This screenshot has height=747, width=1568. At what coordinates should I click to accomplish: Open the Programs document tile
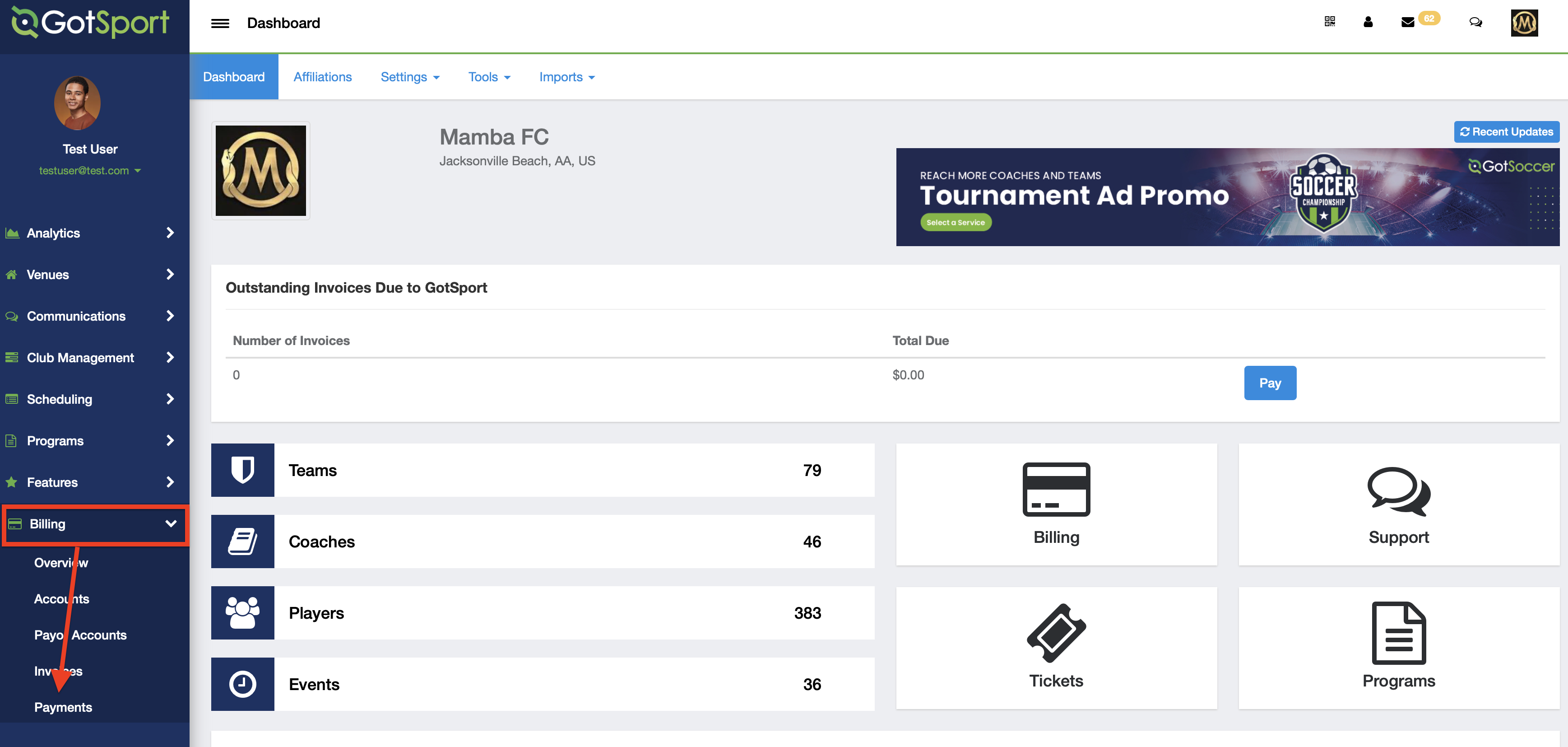click(1398, 647)
